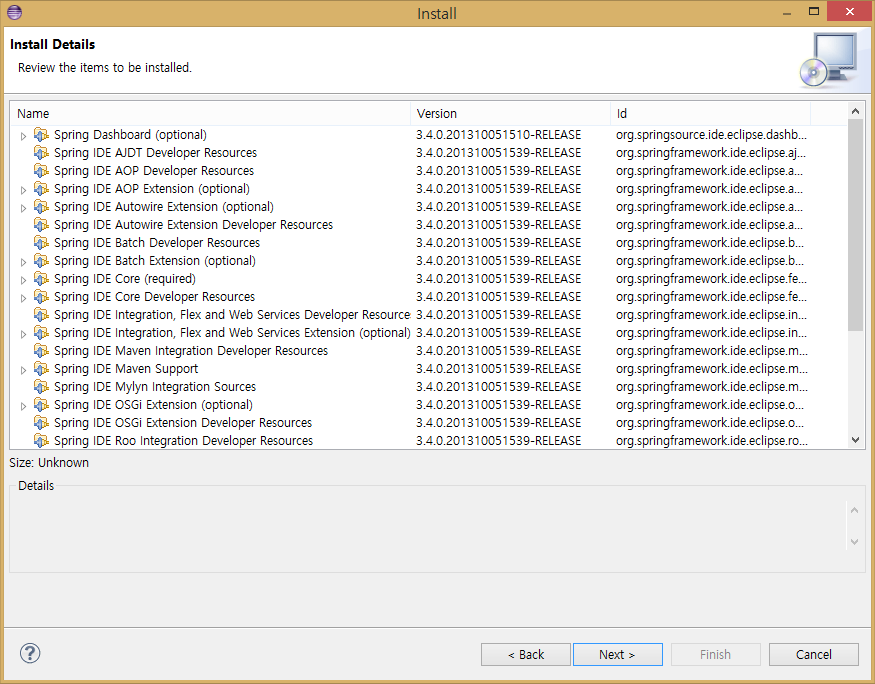Expand the Spring IDE Autowire Extension (optional) node
Viewport: 875px width, 684px height.
pyautogui.click(x=23, y=208)
